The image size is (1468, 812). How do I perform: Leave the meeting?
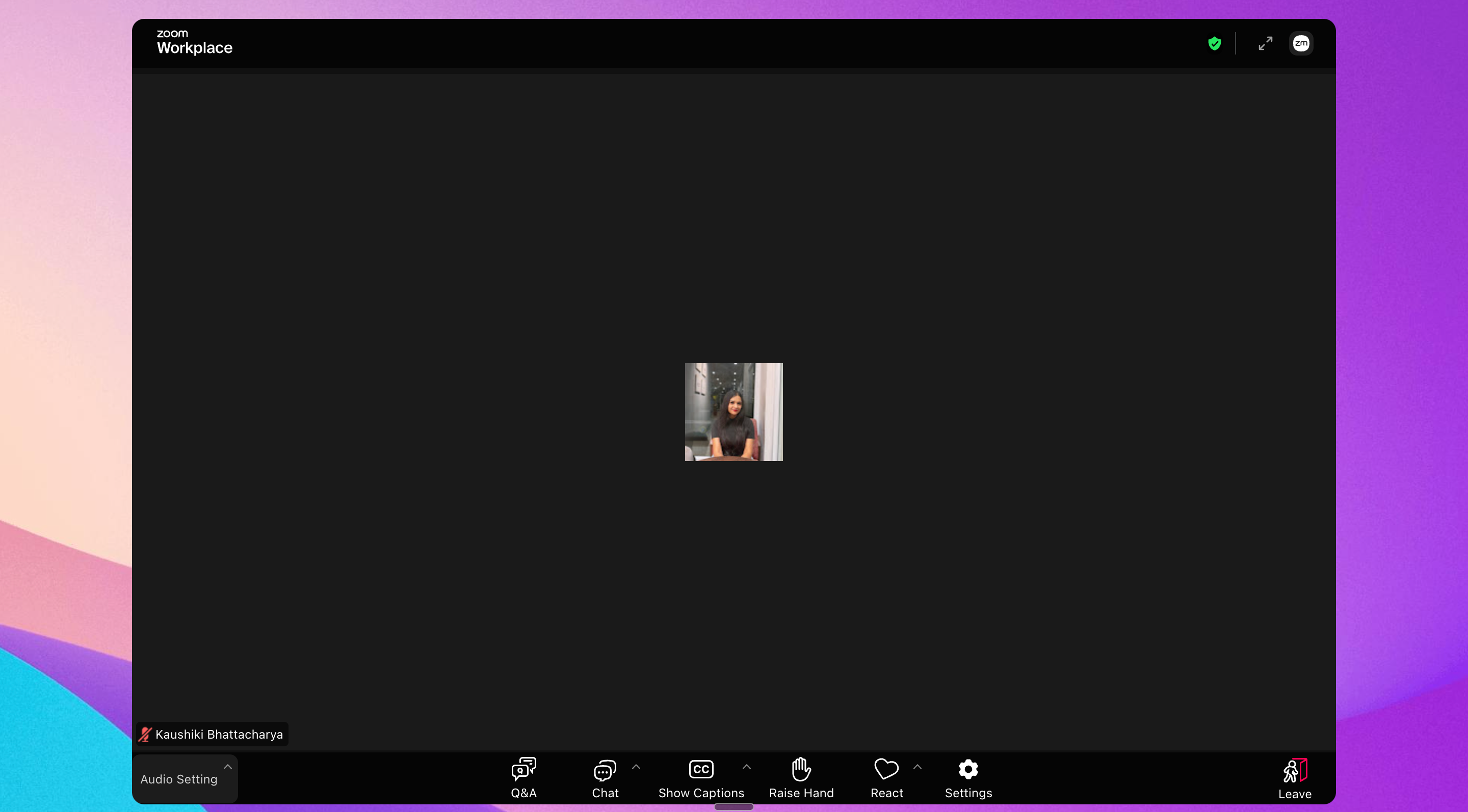1294,779
